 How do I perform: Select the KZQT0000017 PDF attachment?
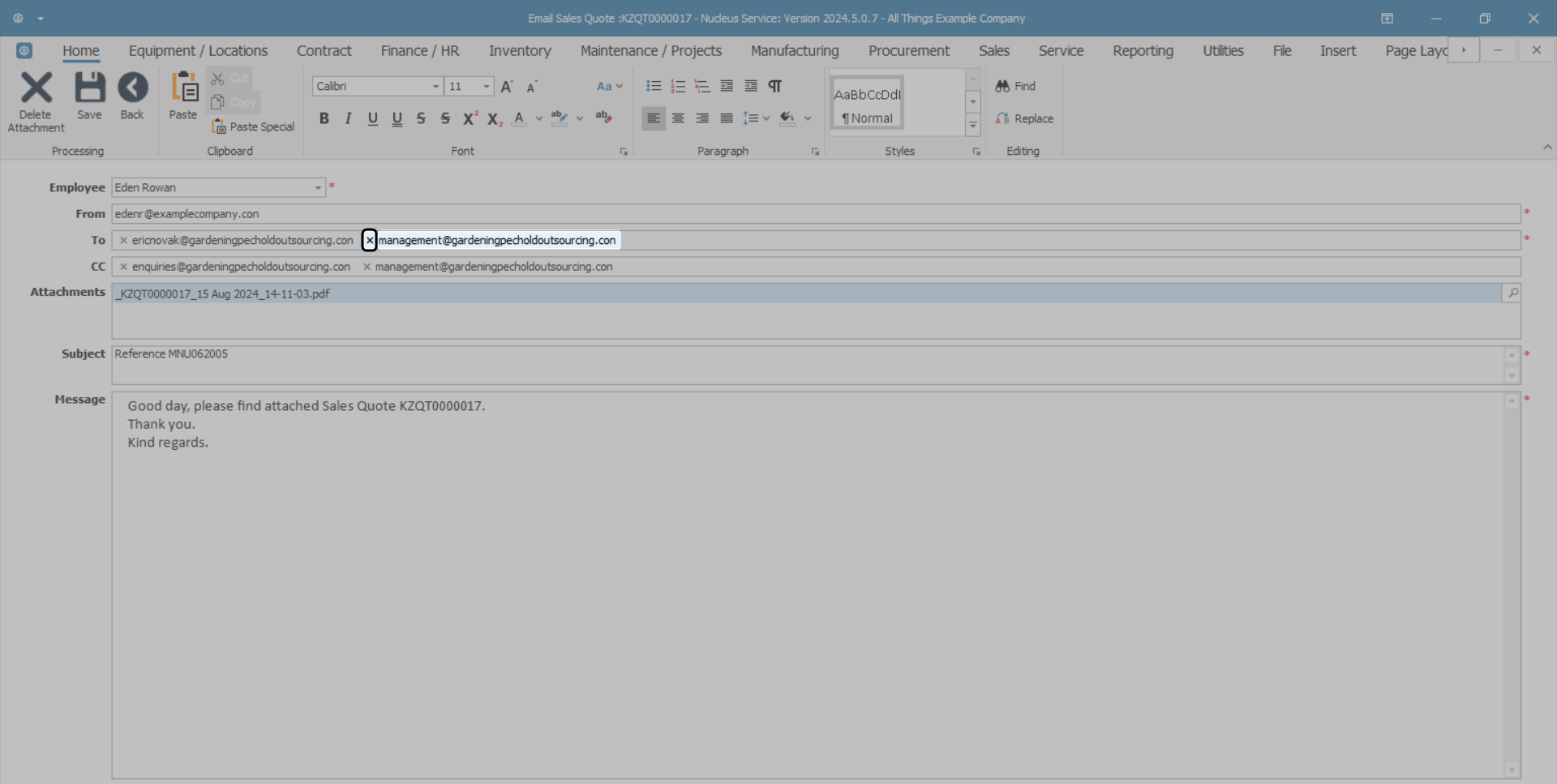(806, 293)
